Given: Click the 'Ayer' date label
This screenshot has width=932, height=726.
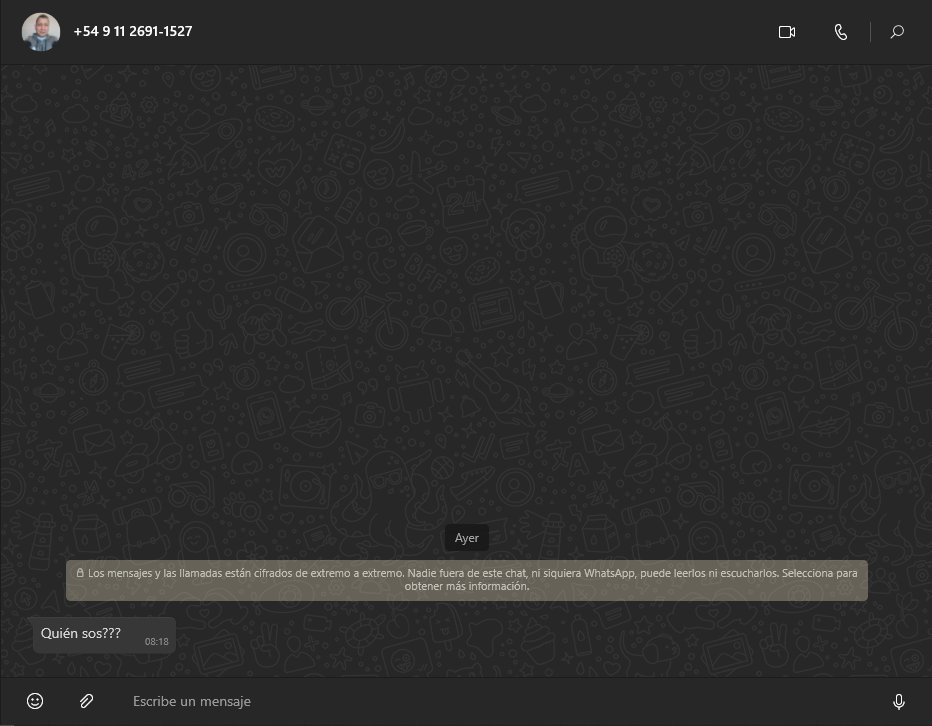Looking at the screenshot, I should [x=467, y=538].
